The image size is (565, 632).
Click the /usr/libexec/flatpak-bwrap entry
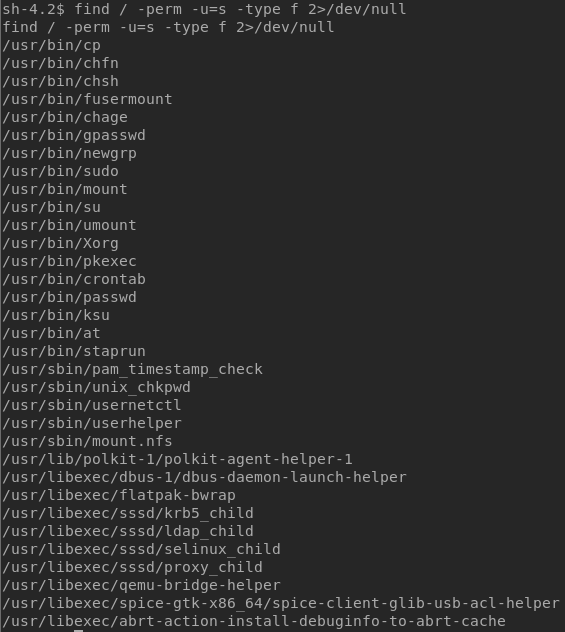click(119, 495)
